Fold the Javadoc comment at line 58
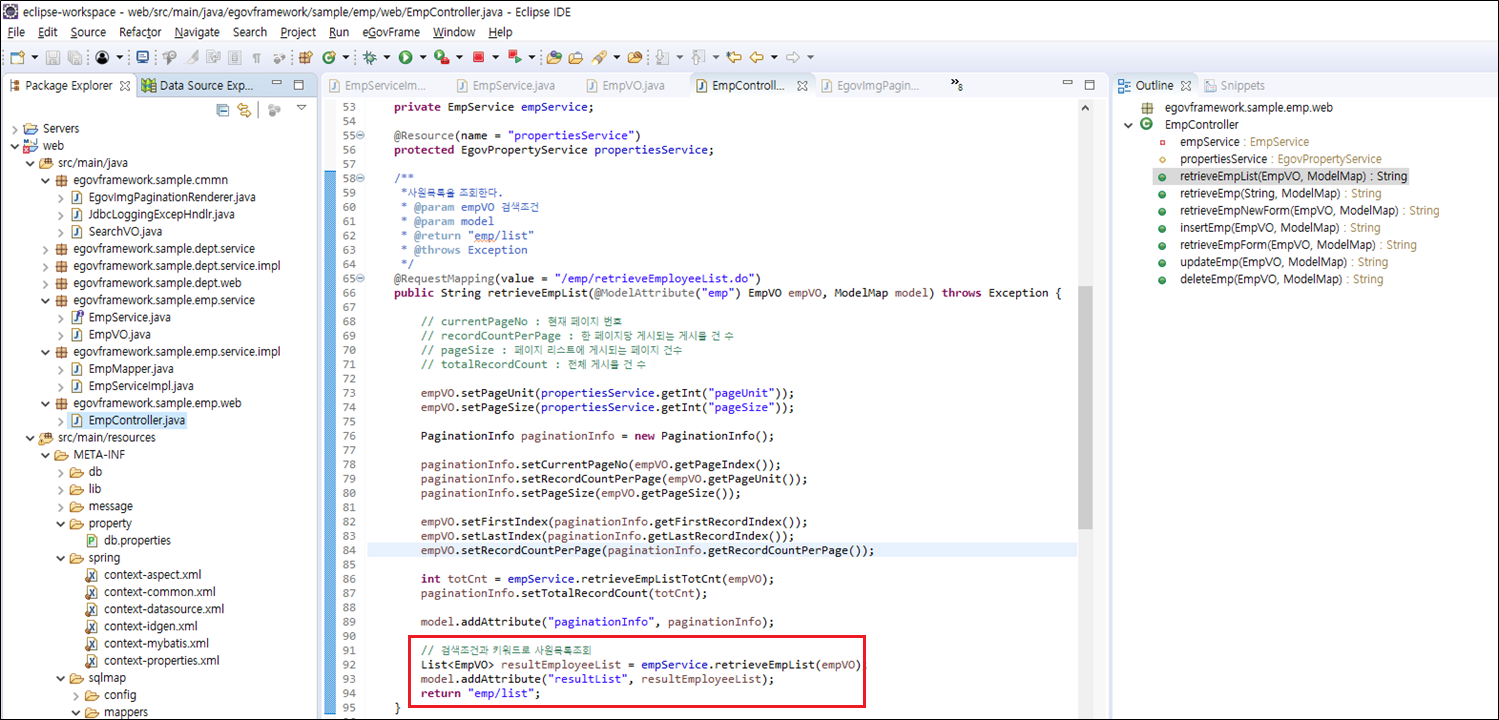 coord(361,178)
